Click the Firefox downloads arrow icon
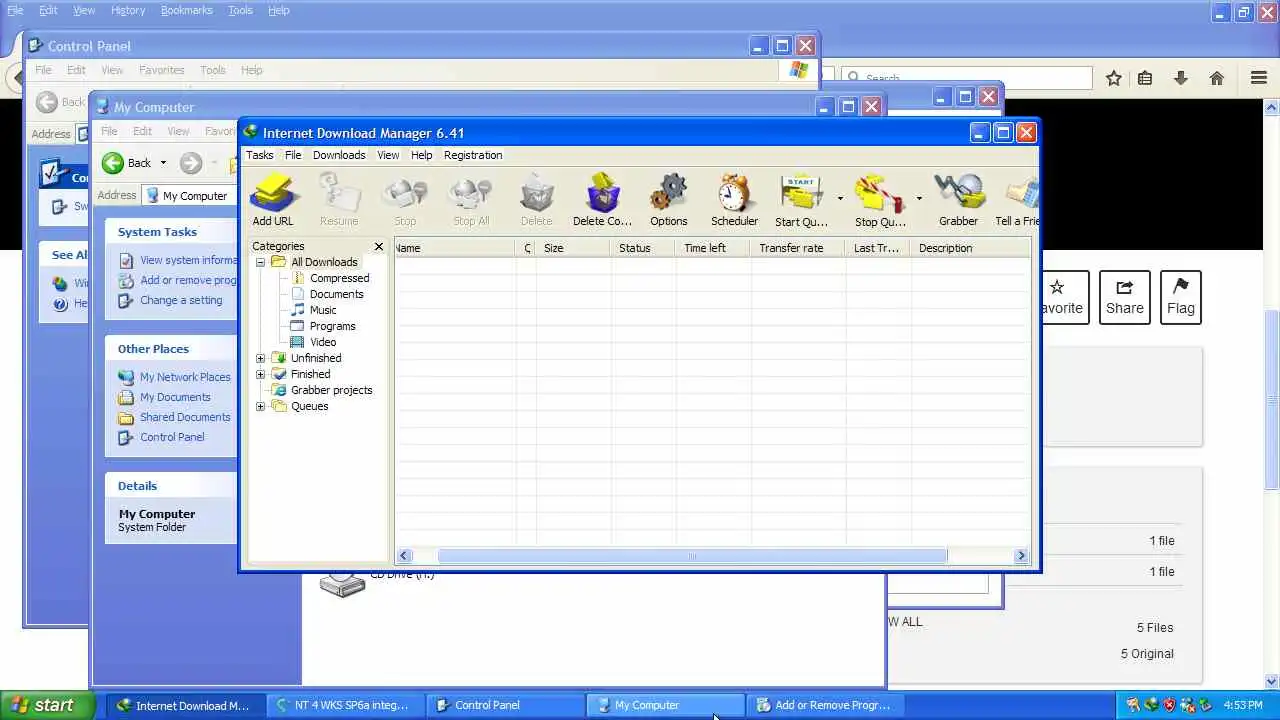The width and height of the screenshot is (1280, 720). pyautogui.click(x=1181, y=78)
